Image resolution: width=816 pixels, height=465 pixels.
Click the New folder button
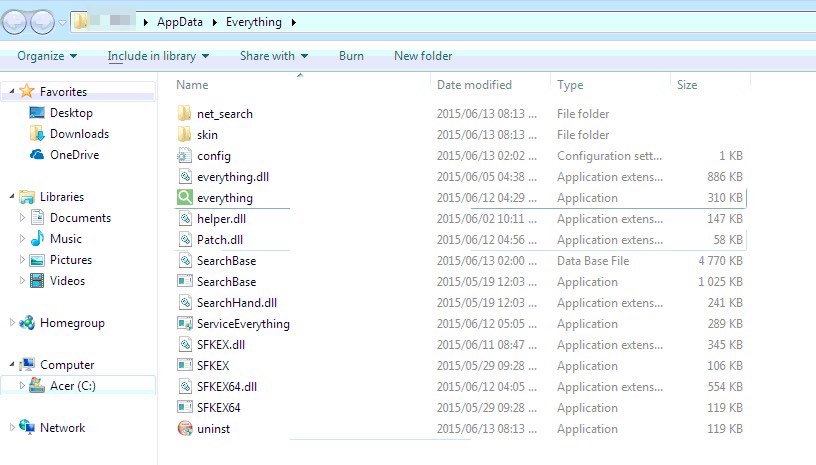pyautogui.click(x=423, y=56)
